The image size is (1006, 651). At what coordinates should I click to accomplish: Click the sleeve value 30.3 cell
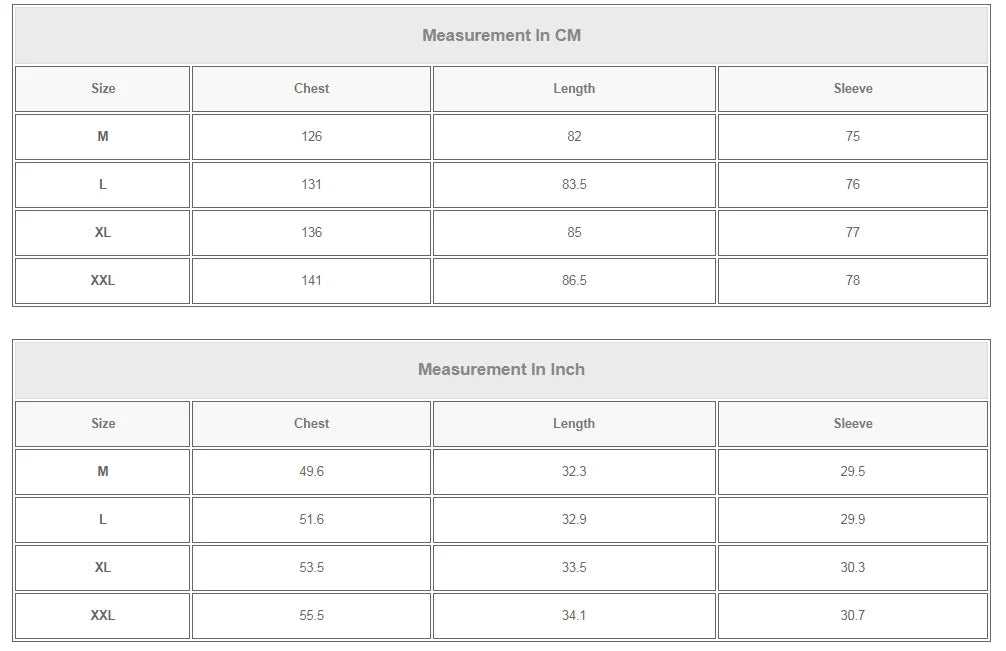coord(852,568)
